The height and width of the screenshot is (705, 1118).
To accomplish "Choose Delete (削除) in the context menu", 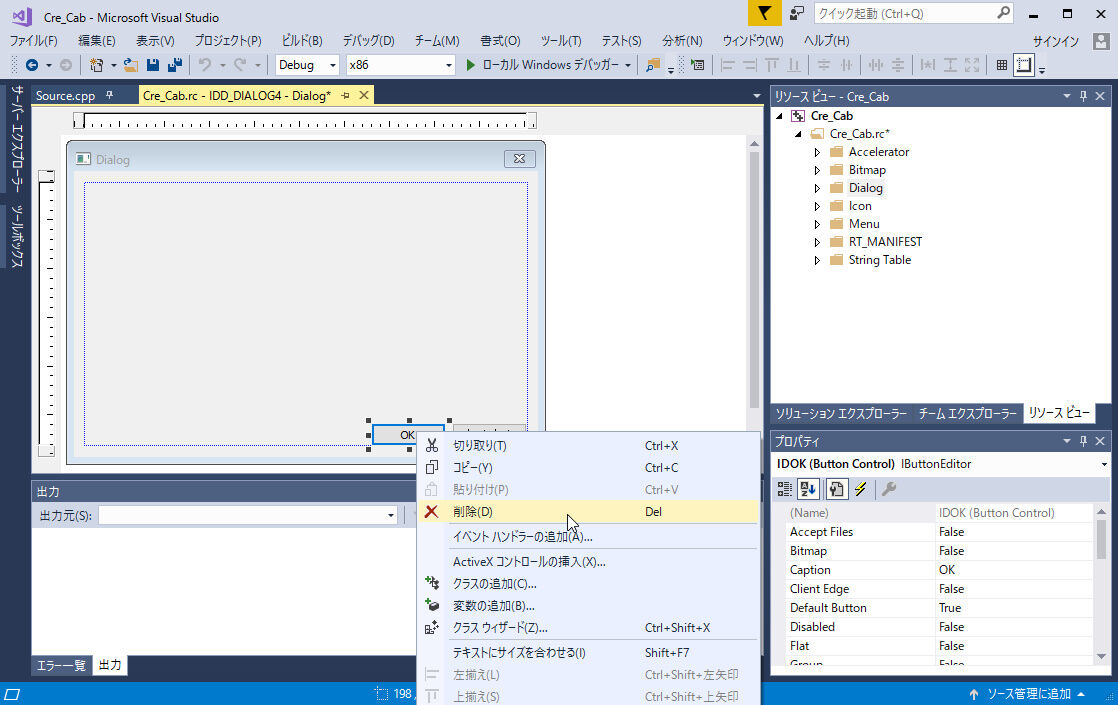I will tap(589, 512).
